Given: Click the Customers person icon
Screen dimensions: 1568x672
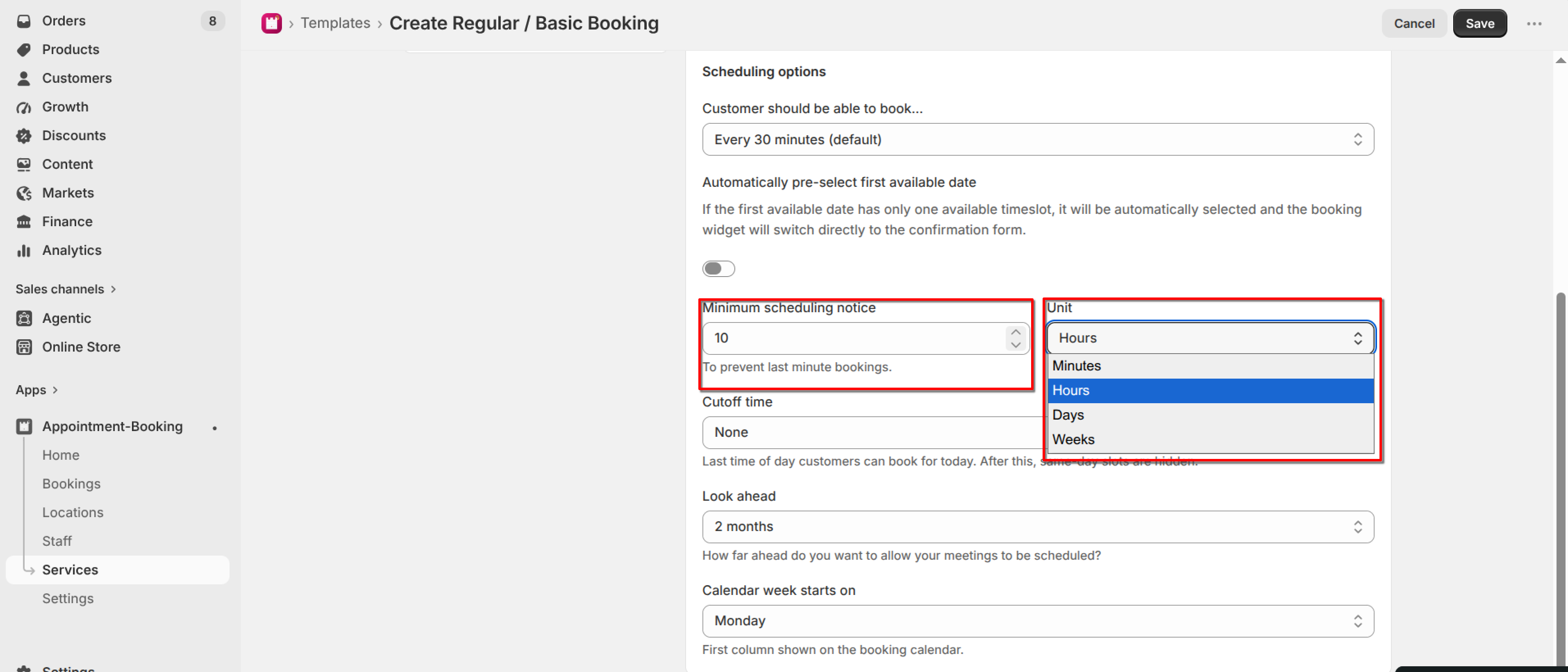Looking at the screenshot, I should [x=24, y=78].
